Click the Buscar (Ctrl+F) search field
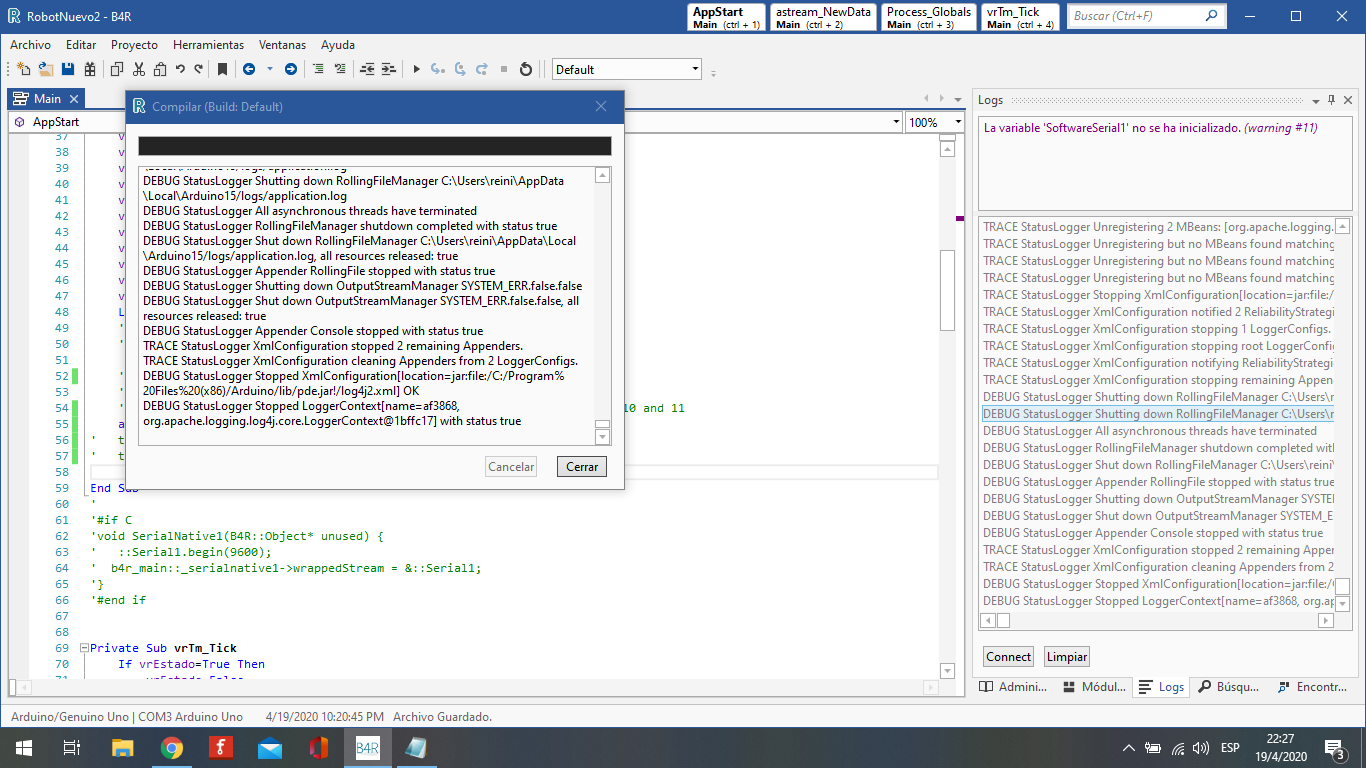The width and height of the screenshot is (1366, 768). click(1145, 16)
